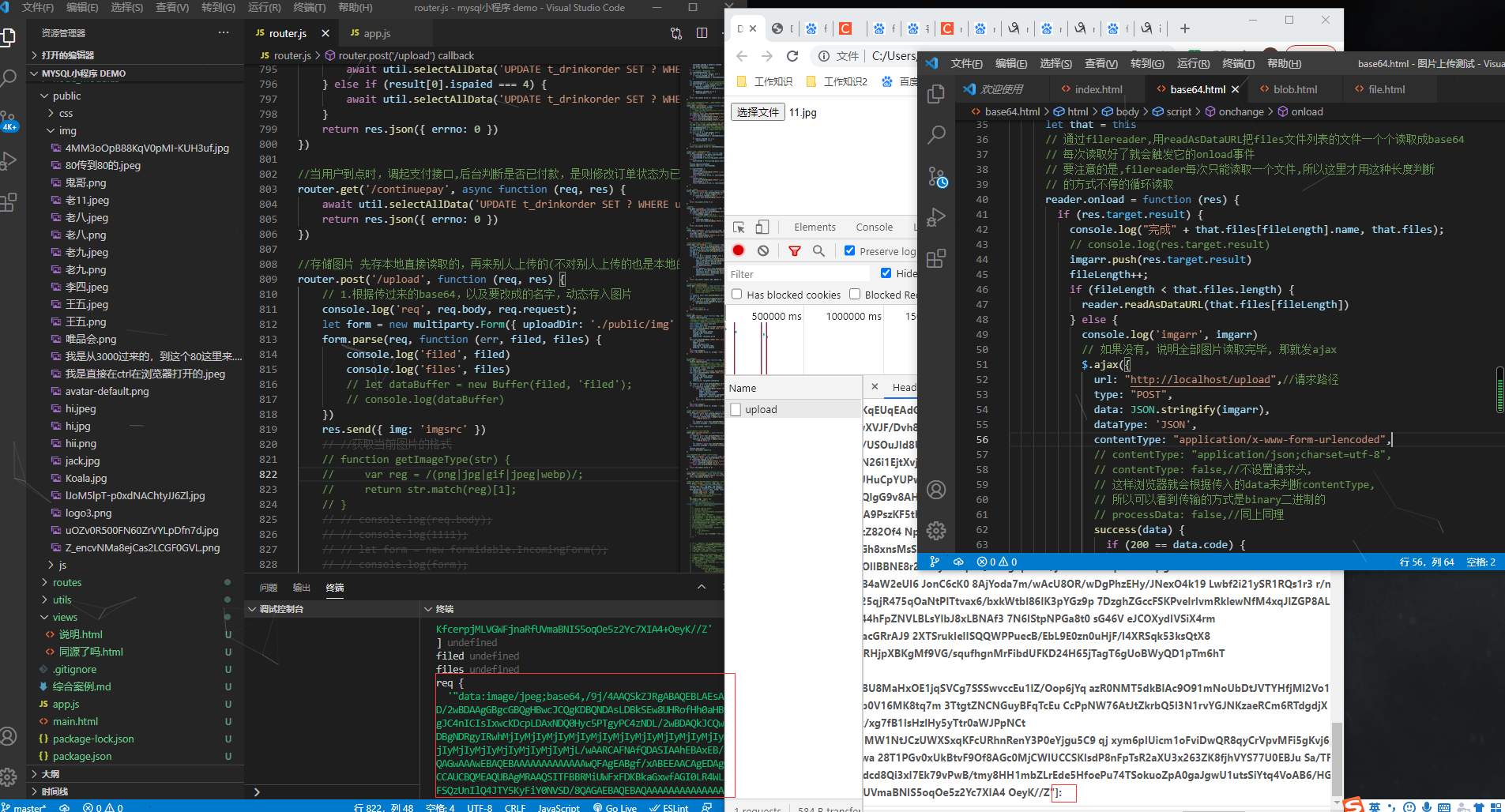Click the inspect element icon in DevTools
Viewport: 1505px width, 812px height.
pyautogui.click(x=739, y=227)
